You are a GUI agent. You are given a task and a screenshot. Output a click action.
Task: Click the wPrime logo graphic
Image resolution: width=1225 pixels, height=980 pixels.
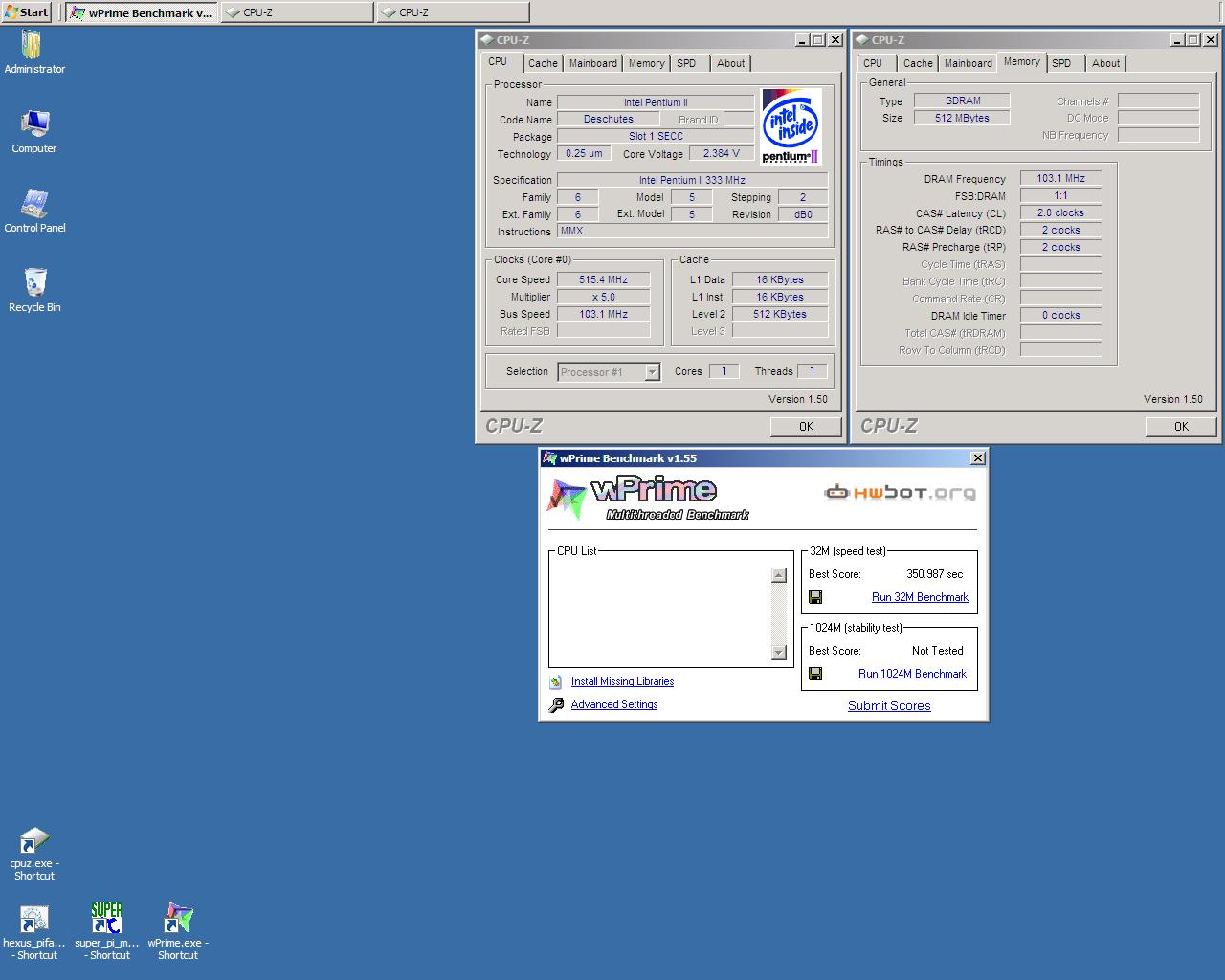[647, 499]
